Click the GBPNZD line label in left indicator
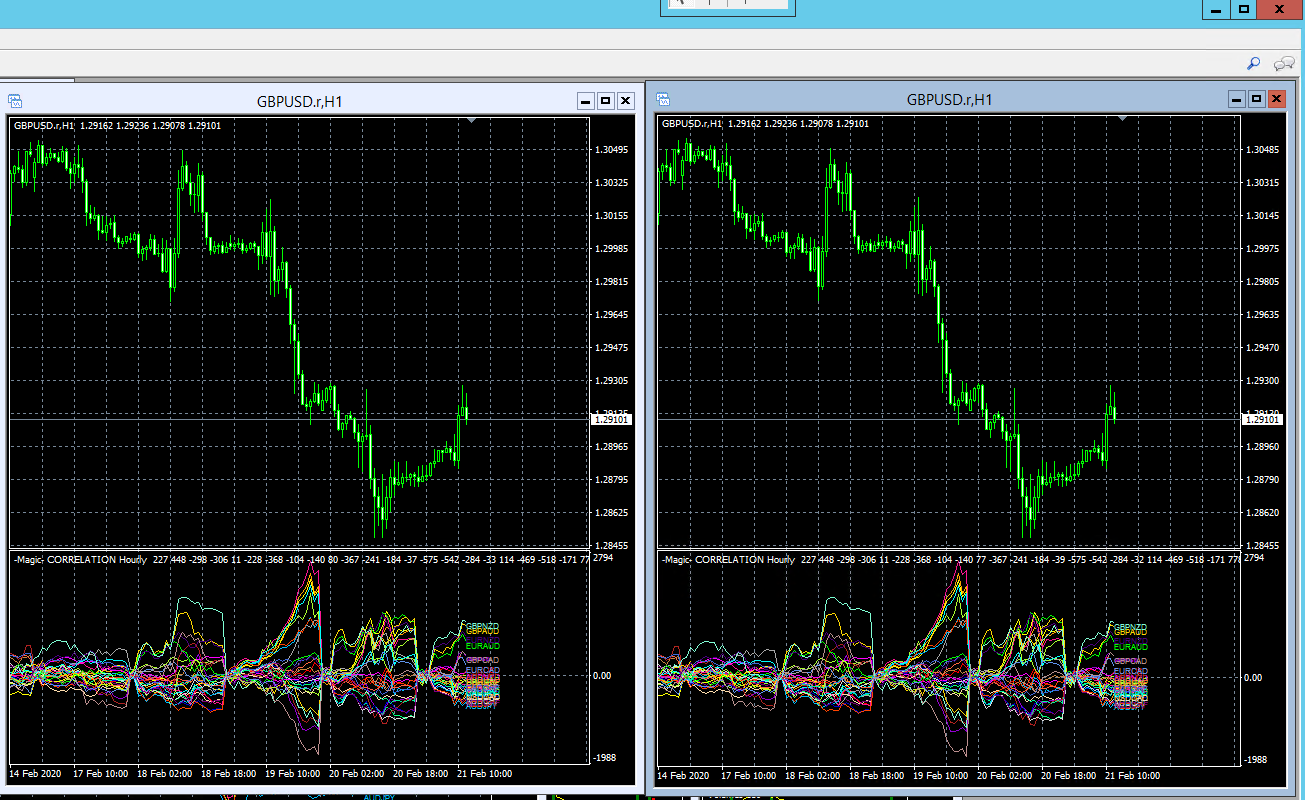The image size is (1305, 800). pyautogui.click(x=482, y=626)
